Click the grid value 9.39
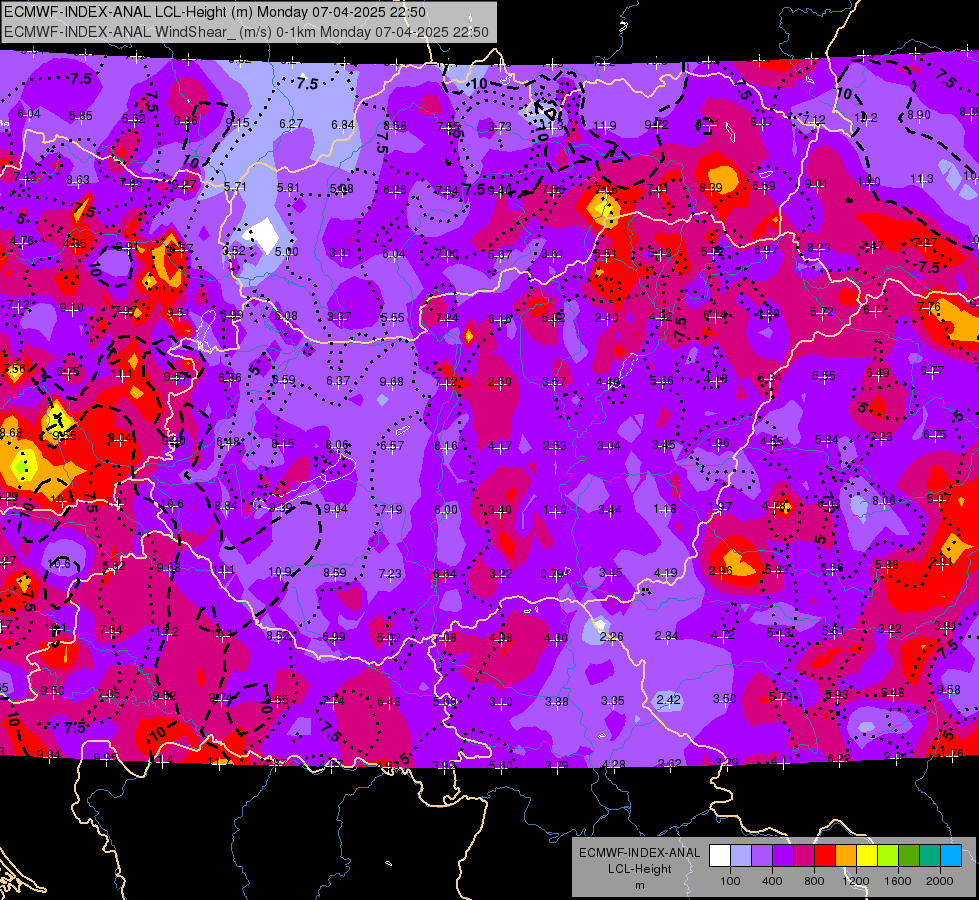Image resolution: width=979 pixels, height=900 pixels. tap(280, 508)
